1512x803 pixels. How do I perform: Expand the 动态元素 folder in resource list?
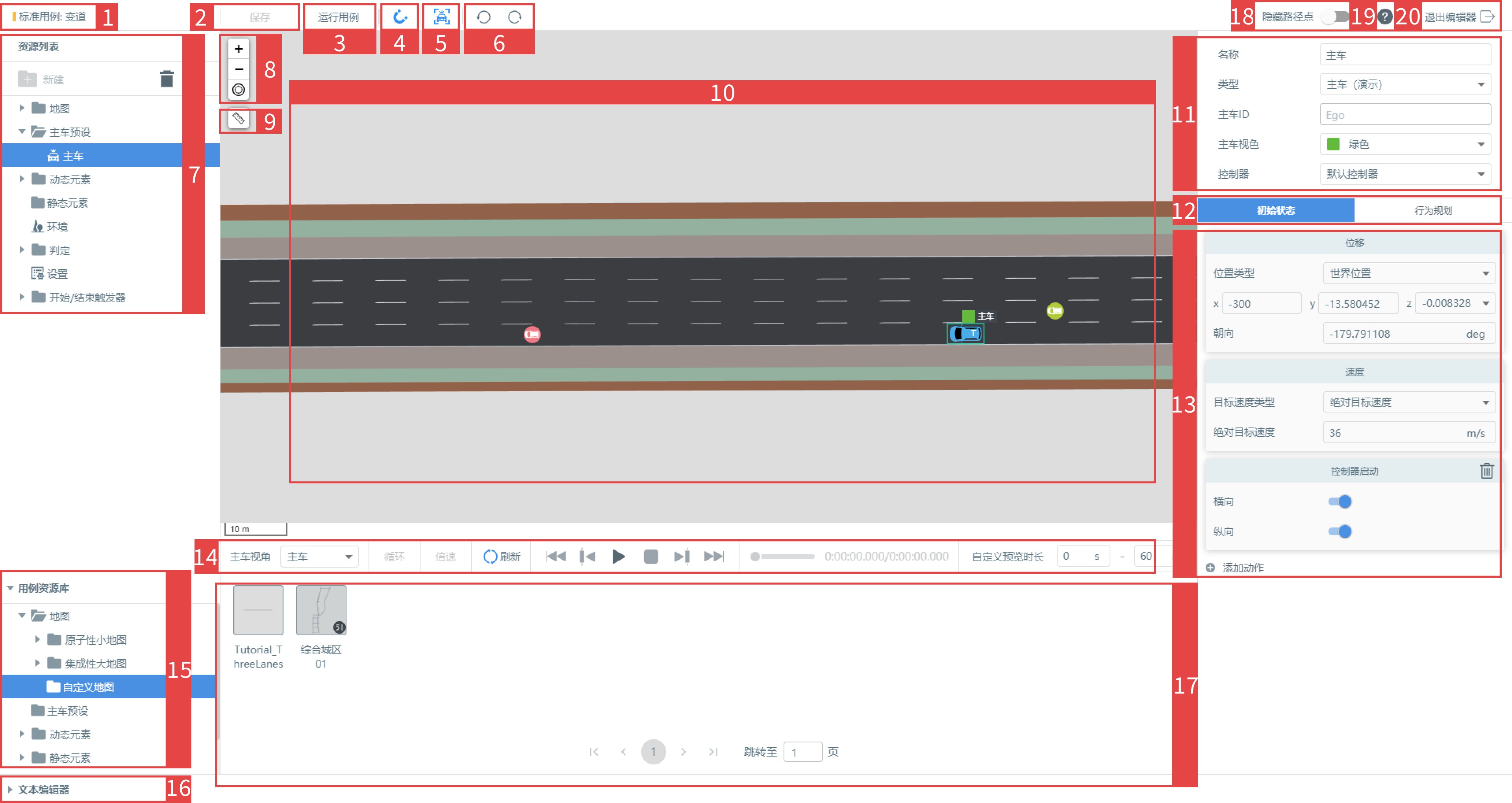pos(22,179)
